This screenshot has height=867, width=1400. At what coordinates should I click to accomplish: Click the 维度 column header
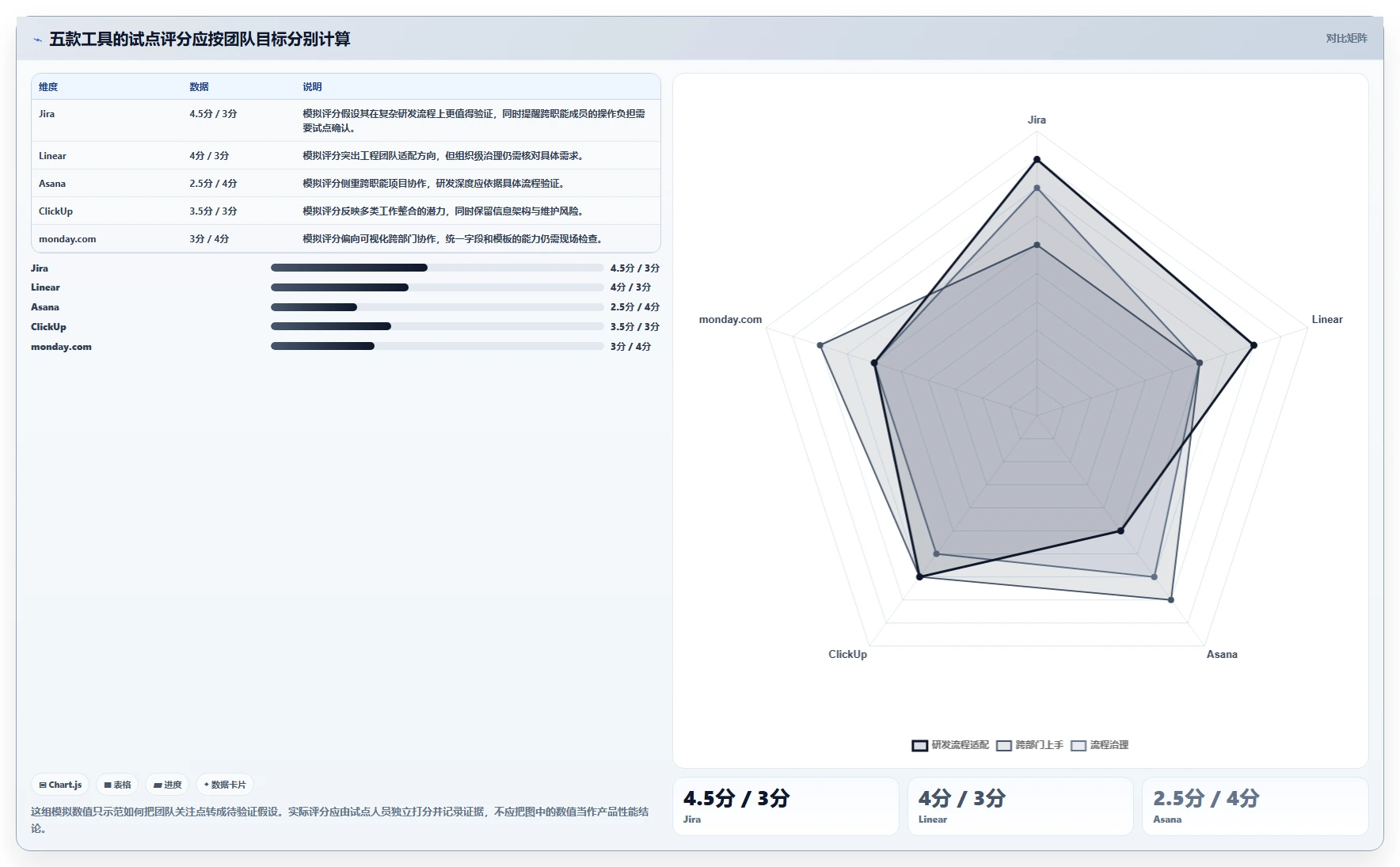[x=48, y=87]
